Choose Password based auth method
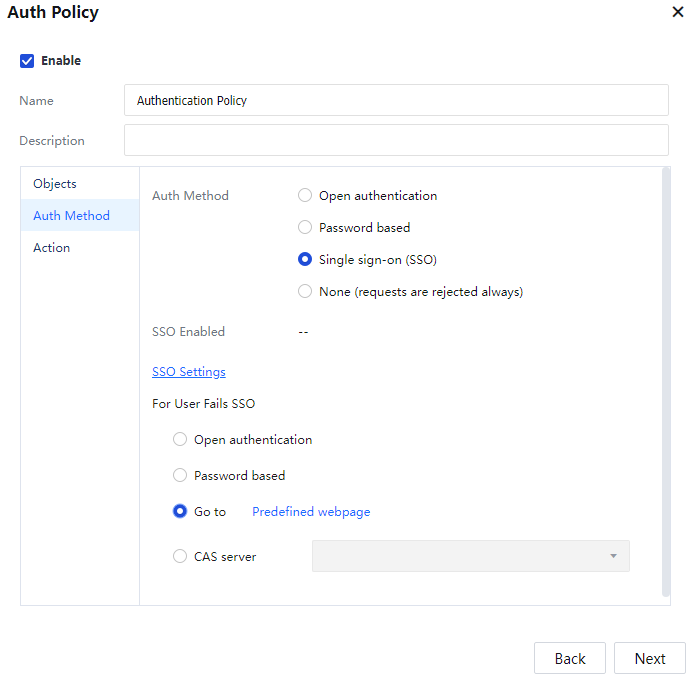This screenshot has width=696, height=683. [305, 228]
